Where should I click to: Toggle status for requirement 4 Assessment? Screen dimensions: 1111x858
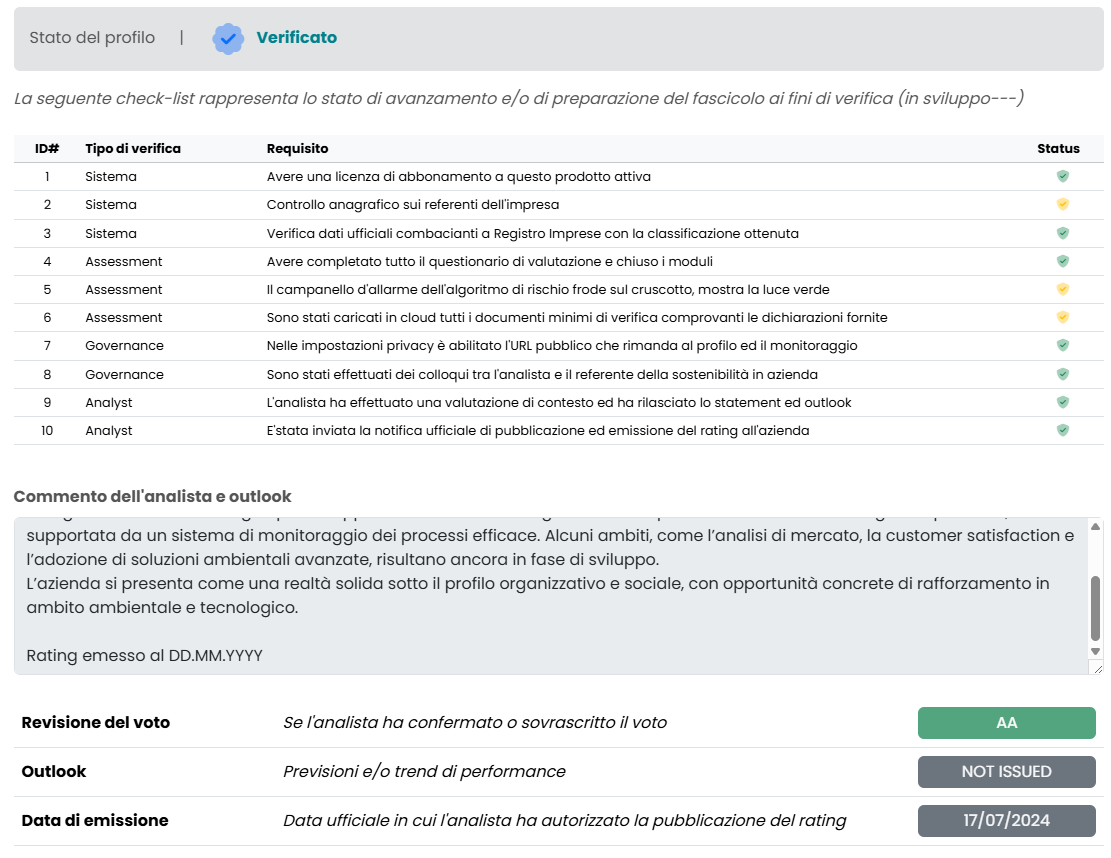[x=1062, y=261]
